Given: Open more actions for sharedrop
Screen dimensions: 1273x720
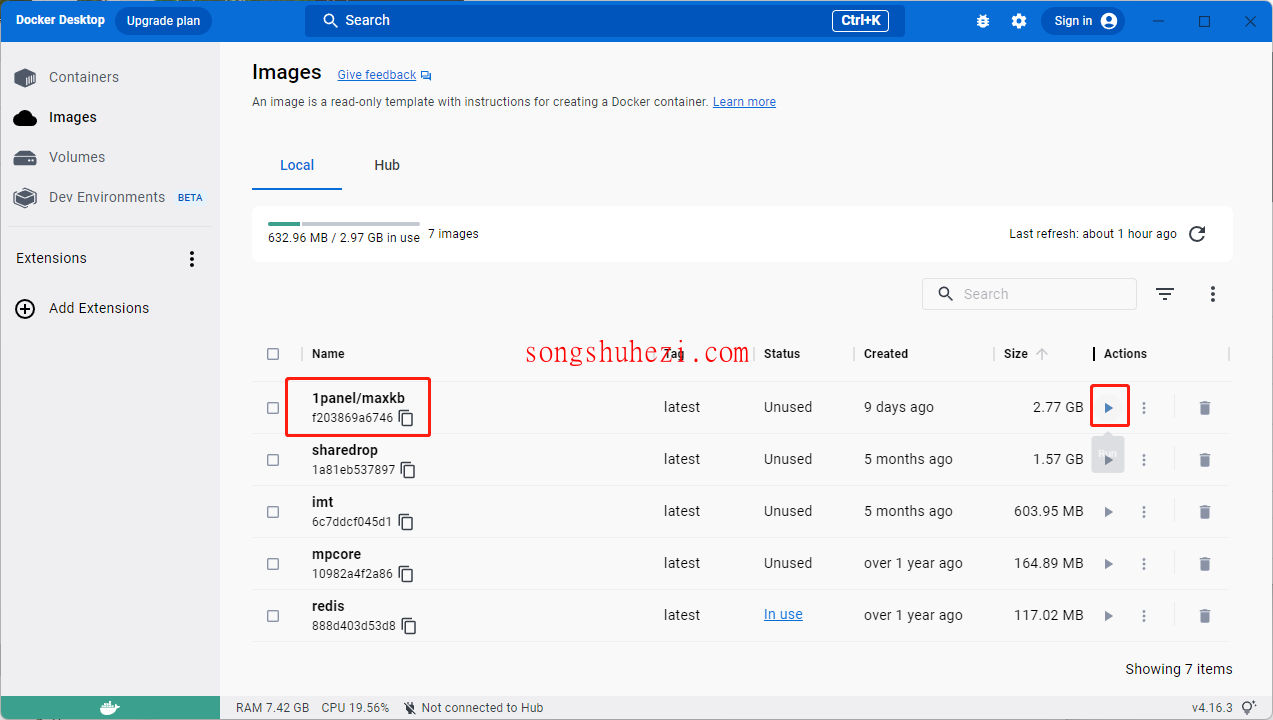Looking at the screenshot, I should pyautogui.click(x=1144, y=460).
